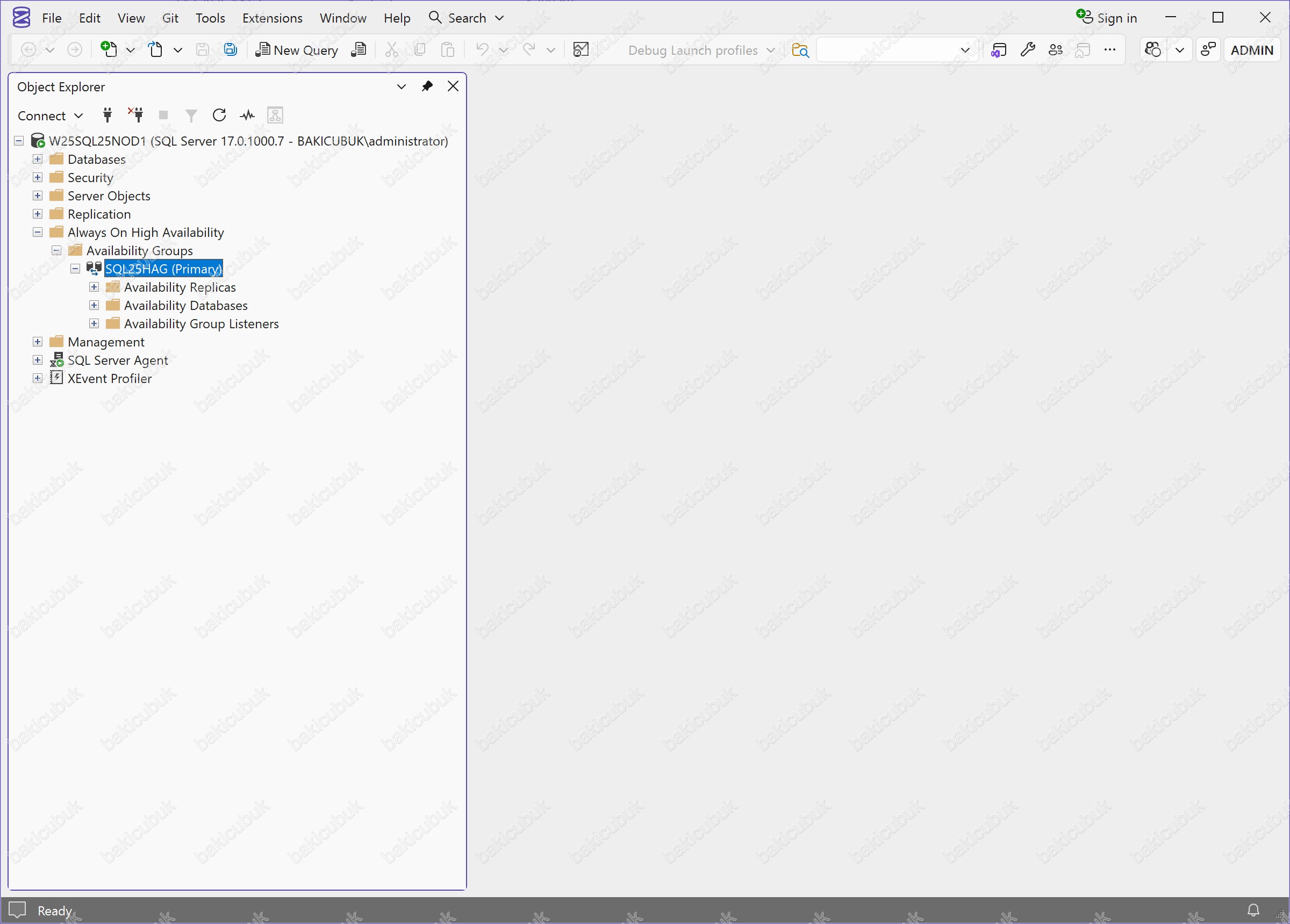
Task: Click the New Query button
Action: pyautogui.click(x=297, y=50)
